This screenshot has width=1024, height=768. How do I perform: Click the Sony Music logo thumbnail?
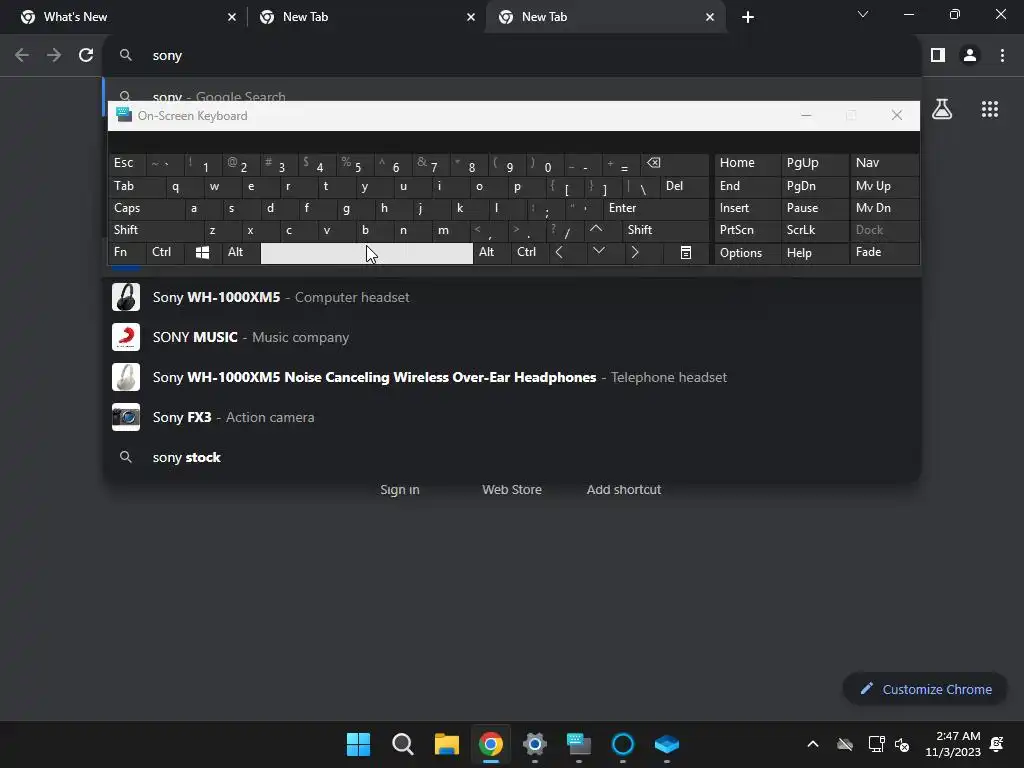(x=126, y=337)
